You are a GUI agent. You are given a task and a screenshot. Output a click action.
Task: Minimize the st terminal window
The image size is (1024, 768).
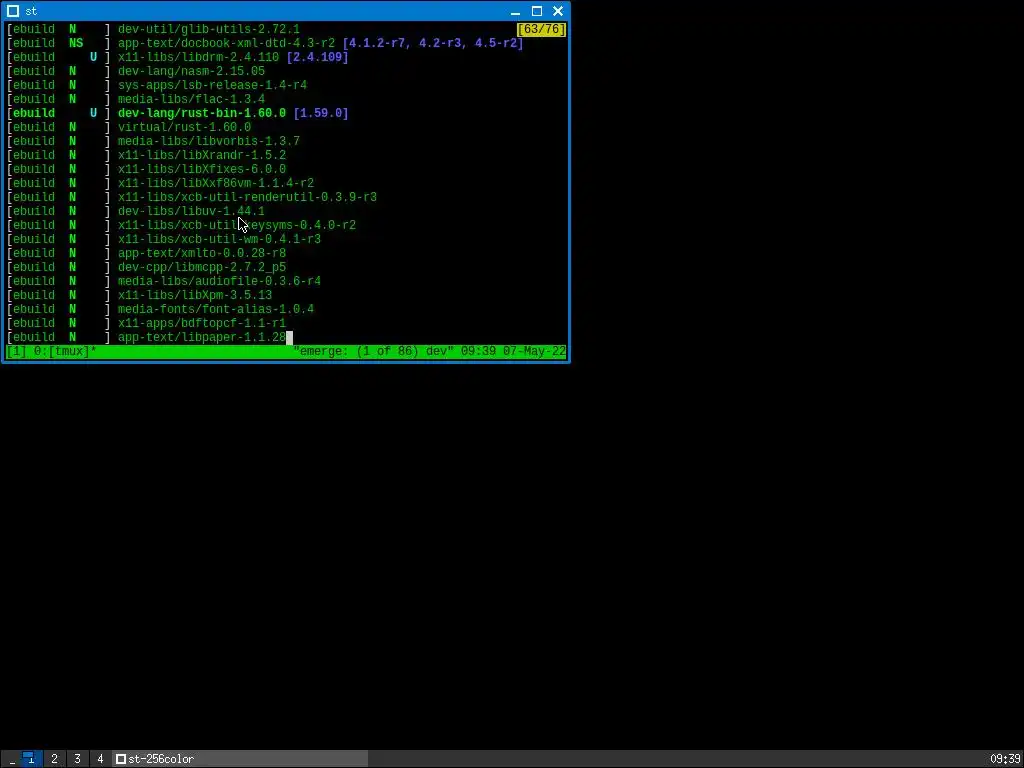[x=515, y=11]
